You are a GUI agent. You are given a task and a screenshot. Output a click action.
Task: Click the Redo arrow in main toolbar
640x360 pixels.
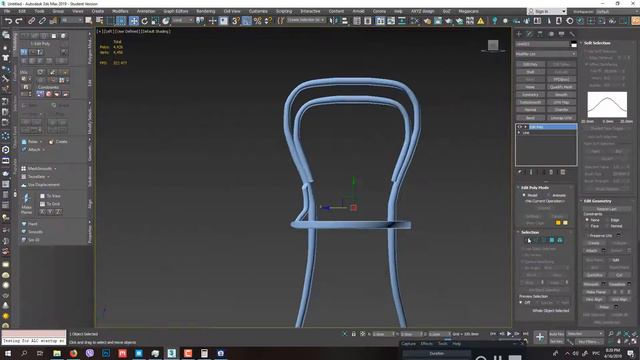(19, 21)
